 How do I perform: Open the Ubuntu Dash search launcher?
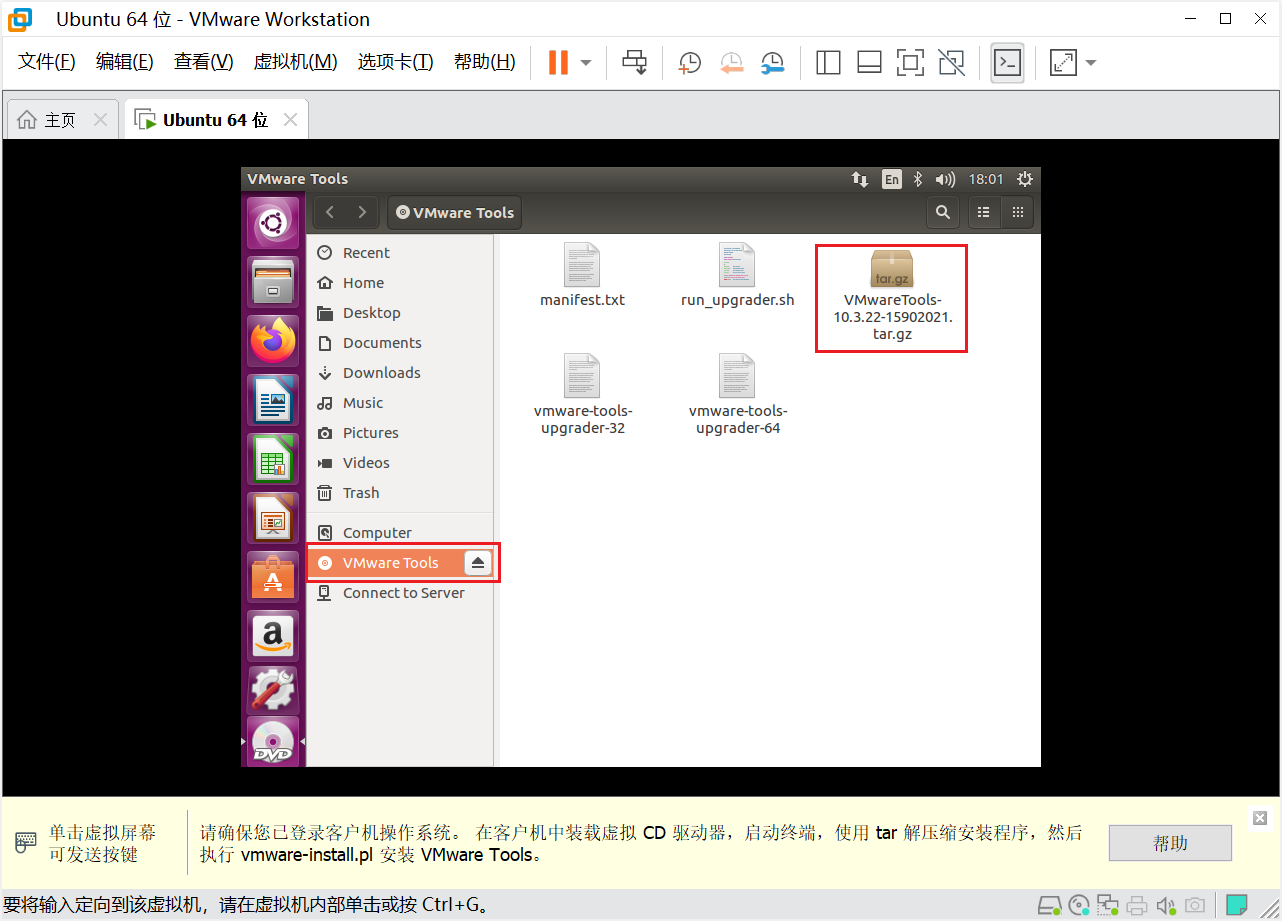(273, 223)
